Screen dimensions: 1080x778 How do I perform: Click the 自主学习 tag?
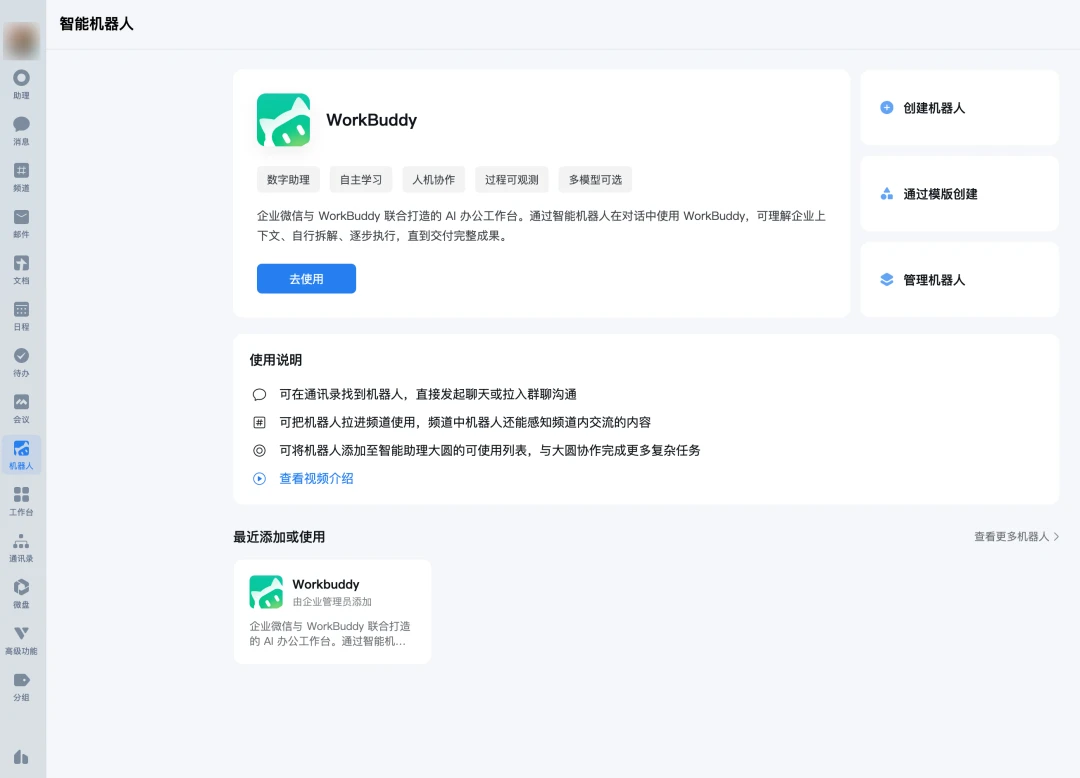[x=361, y=180]
